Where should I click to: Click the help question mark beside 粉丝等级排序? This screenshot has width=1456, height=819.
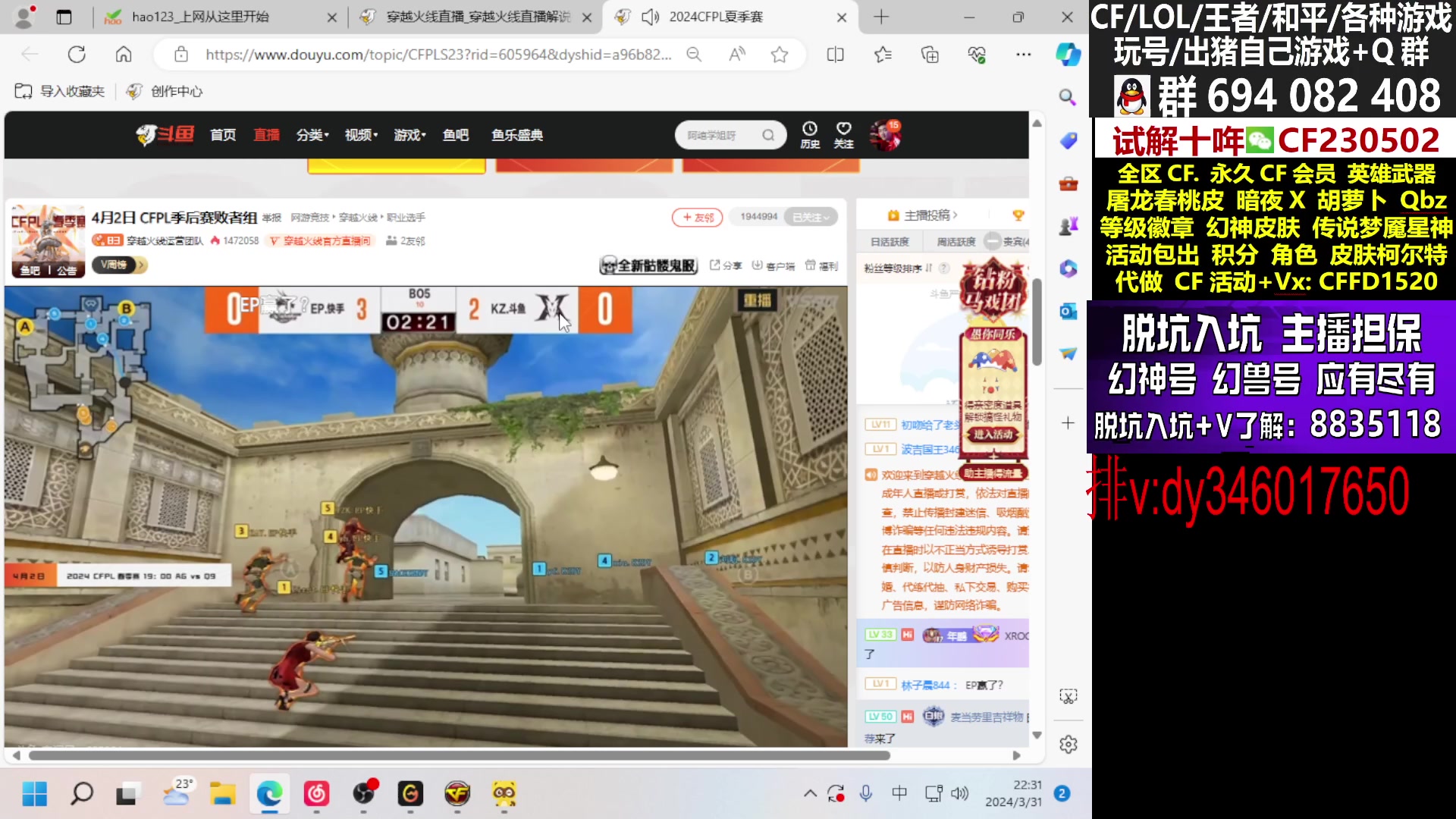tap(944, 268)
